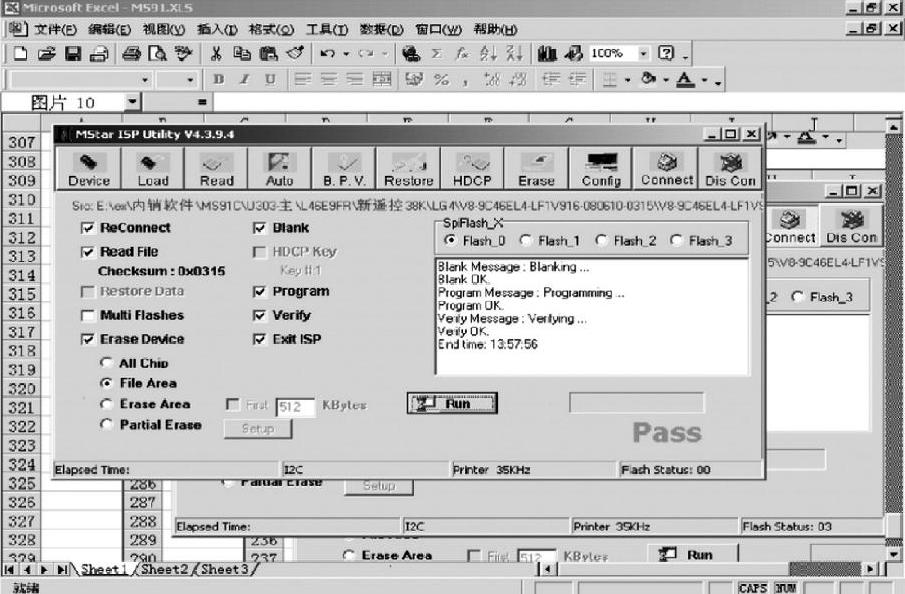Viewport: 905px width, 594px height.
Task: Toggle the Verify checkbox
Action: click(260, 315)
